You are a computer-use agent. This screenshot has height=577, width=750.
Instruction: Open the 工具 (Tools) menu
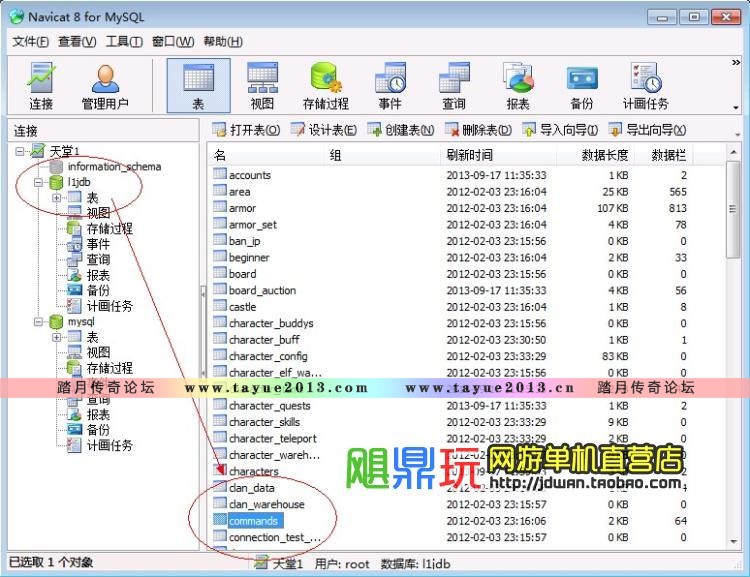(124, 42)
